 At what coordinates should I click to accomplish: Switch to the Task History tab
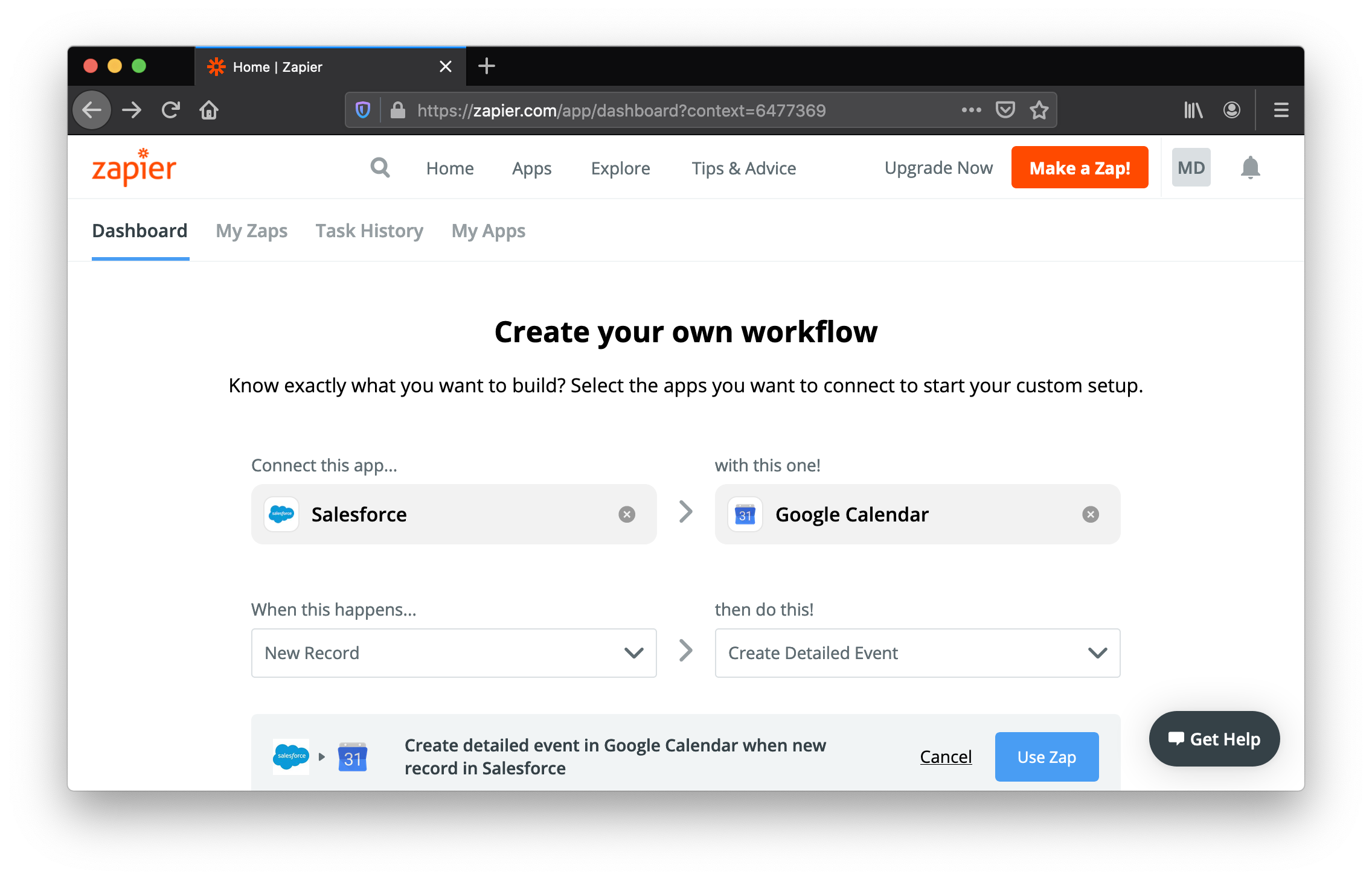click(369, 231)
